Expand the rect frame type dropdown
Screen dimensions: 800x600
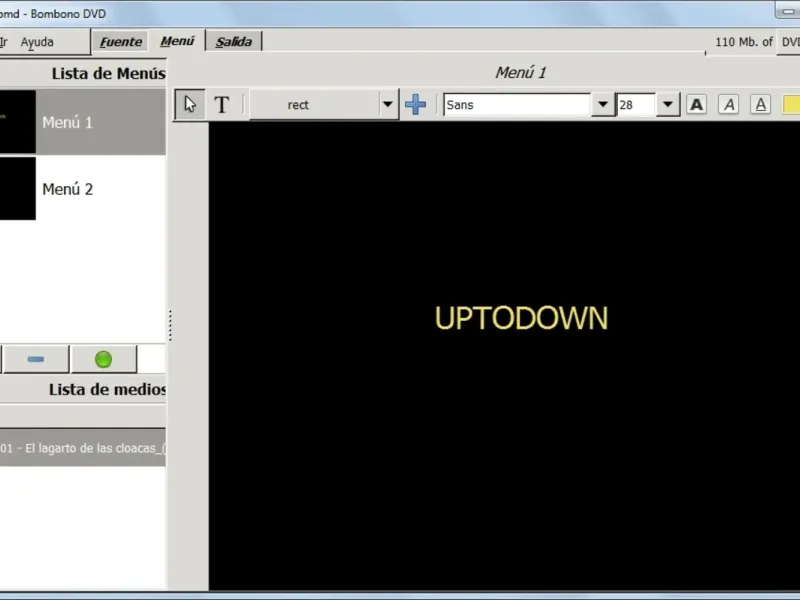(x=388, y=105)
